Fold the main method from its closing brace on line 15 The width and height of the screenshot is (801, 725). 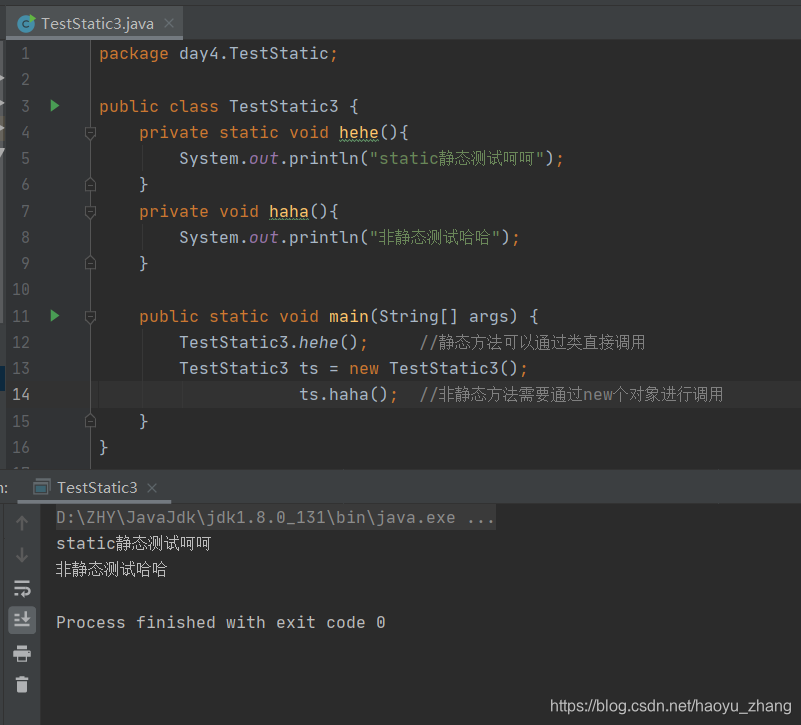pyautogui.click(x=90, y=421)
